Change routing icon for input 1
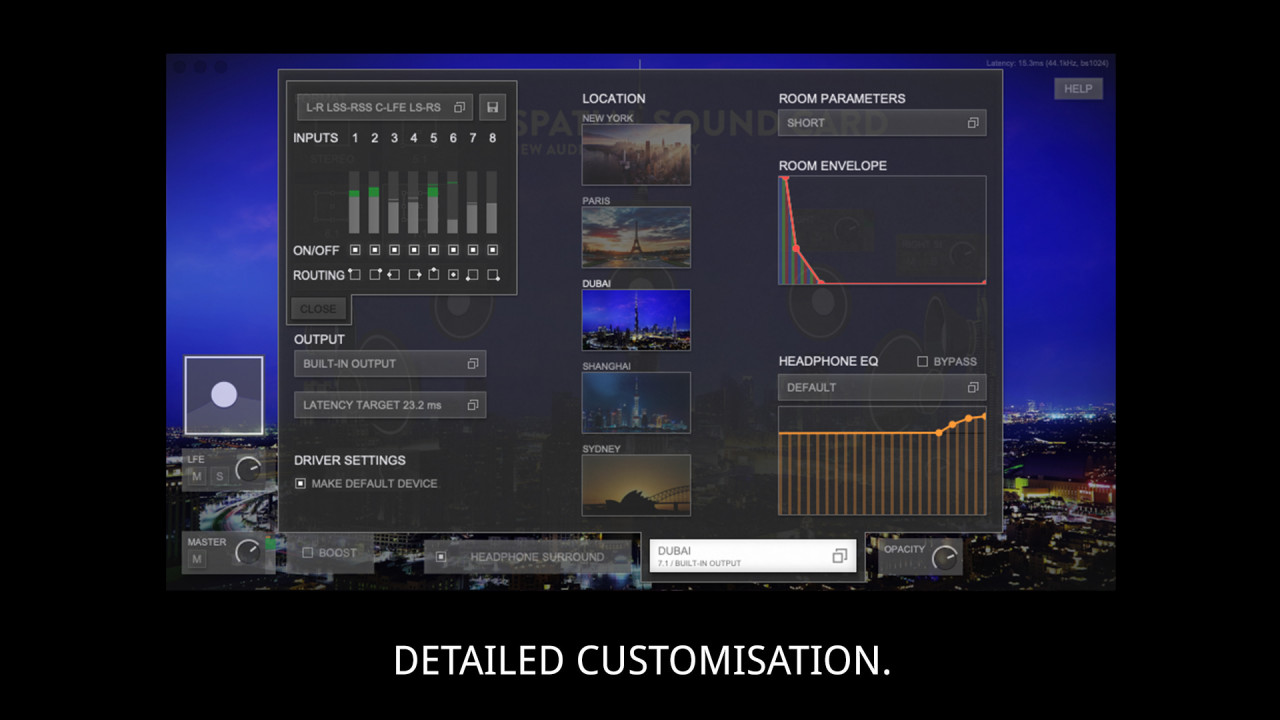The image size is (1280, 720). coord(354,275)
